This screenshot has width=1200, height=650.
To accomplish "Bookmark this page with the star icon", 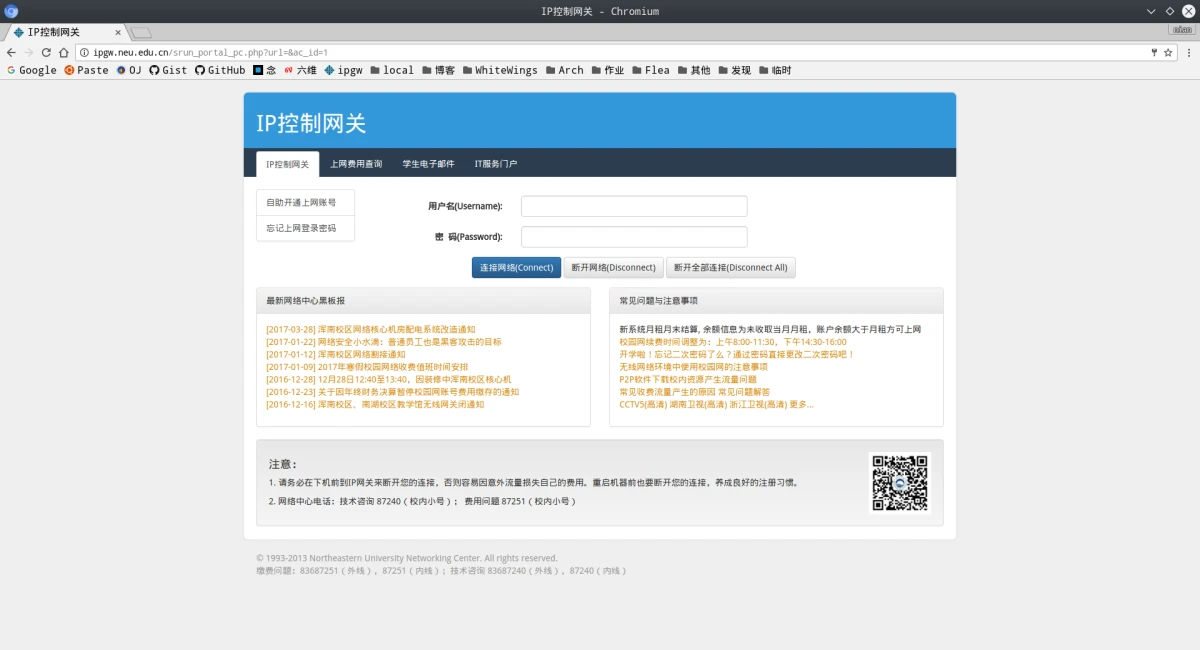I will click(x=1168, y=52).
